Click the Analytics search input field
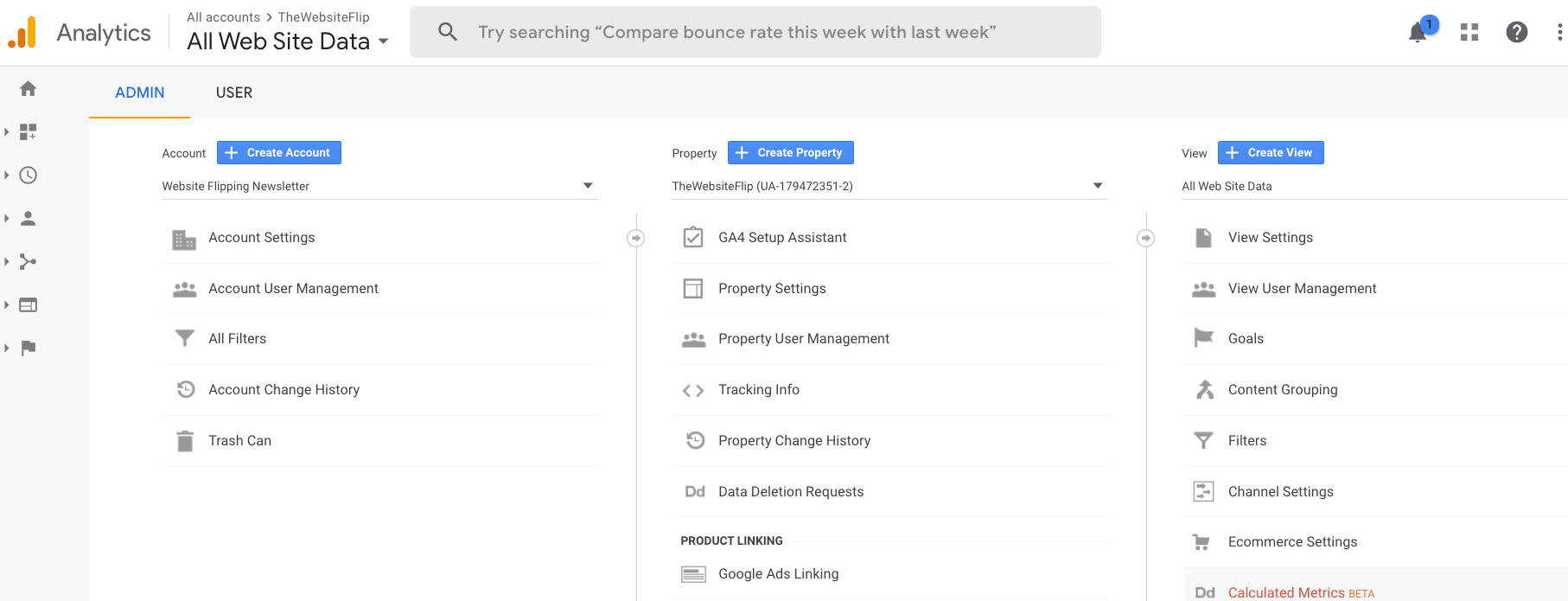The width and height of the screenshot is (1568, 601). tap(755, 32)
